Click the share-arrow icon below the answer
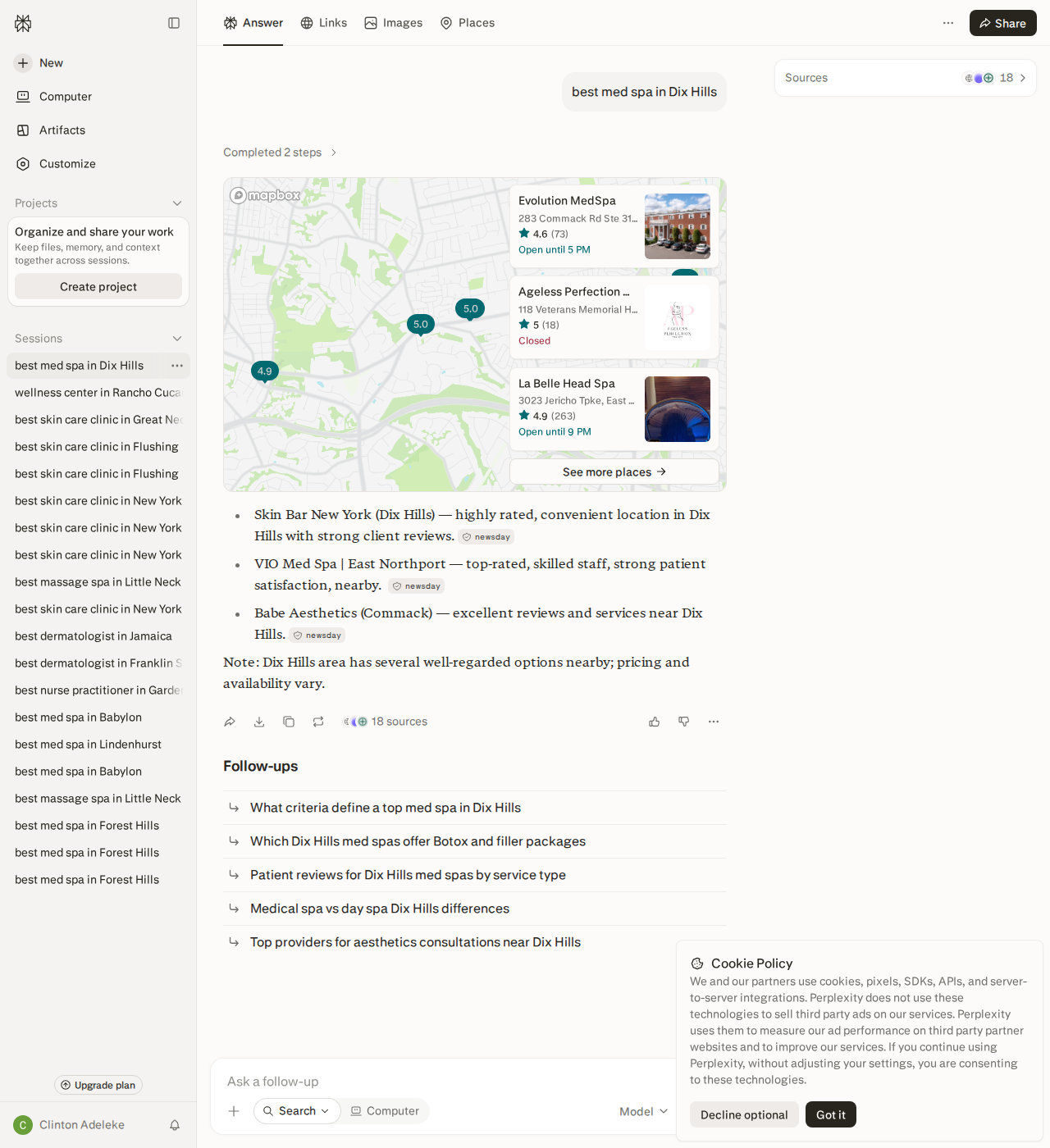 point(230,722)
